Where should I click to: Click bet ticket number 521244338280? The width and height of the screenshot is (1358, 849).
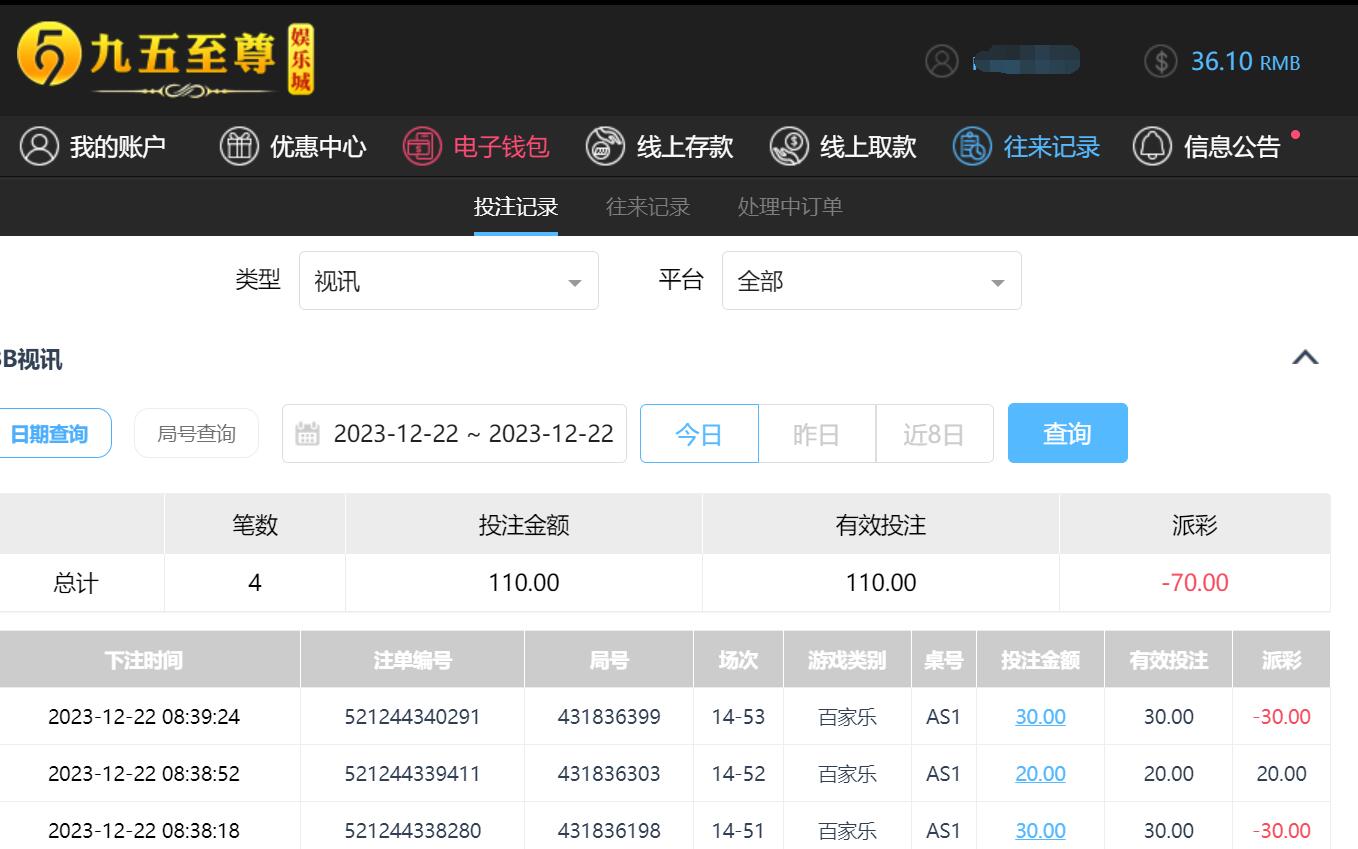coord(412,831)
